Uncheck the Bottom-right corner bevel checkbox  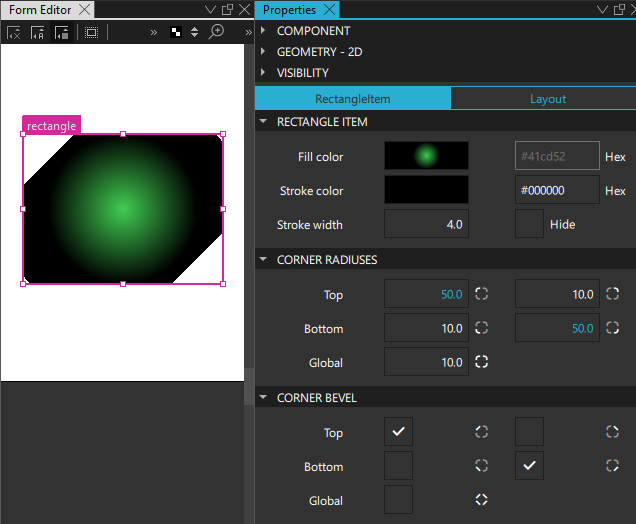click(x=529, y=466)
